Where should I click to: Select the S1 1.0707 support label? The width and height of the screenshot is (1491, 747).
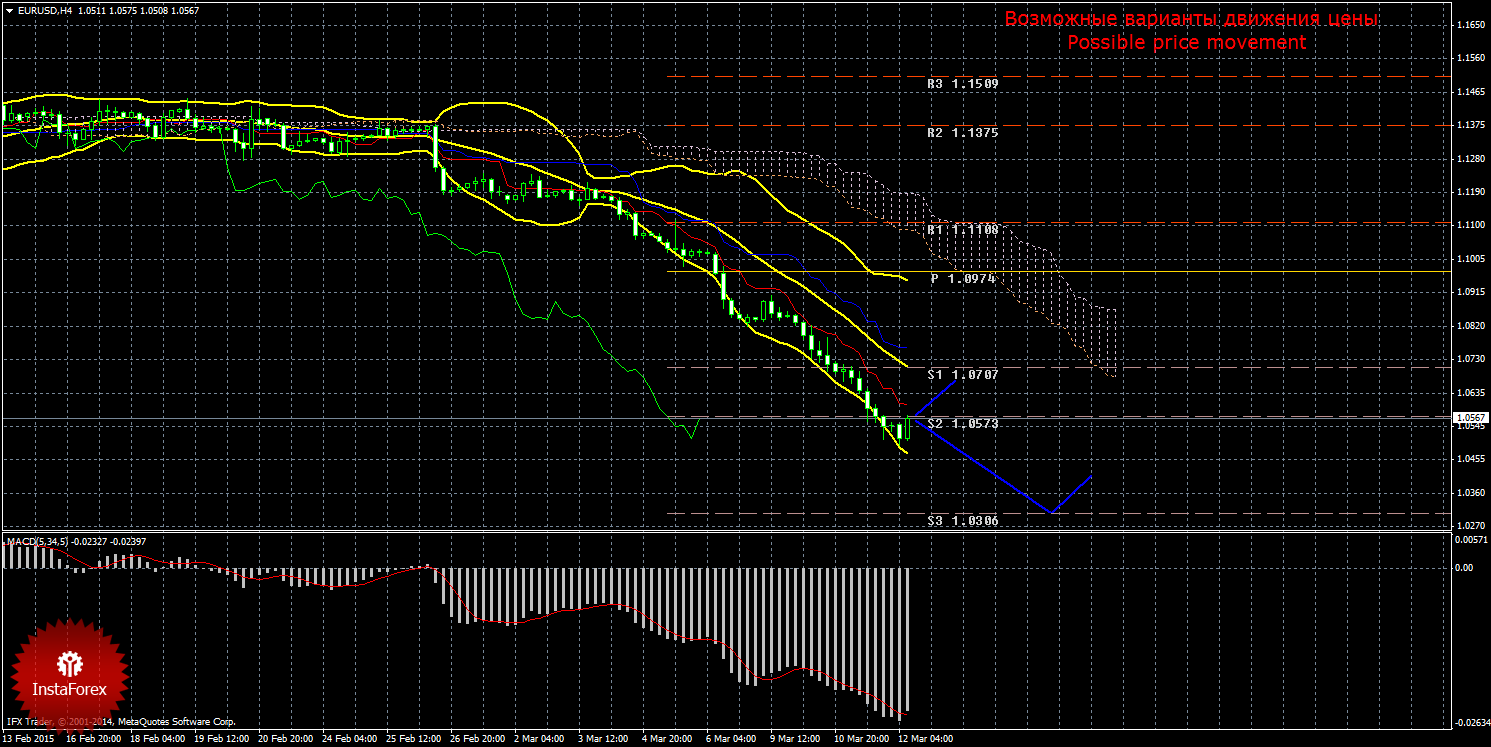[x=963, y=374]
